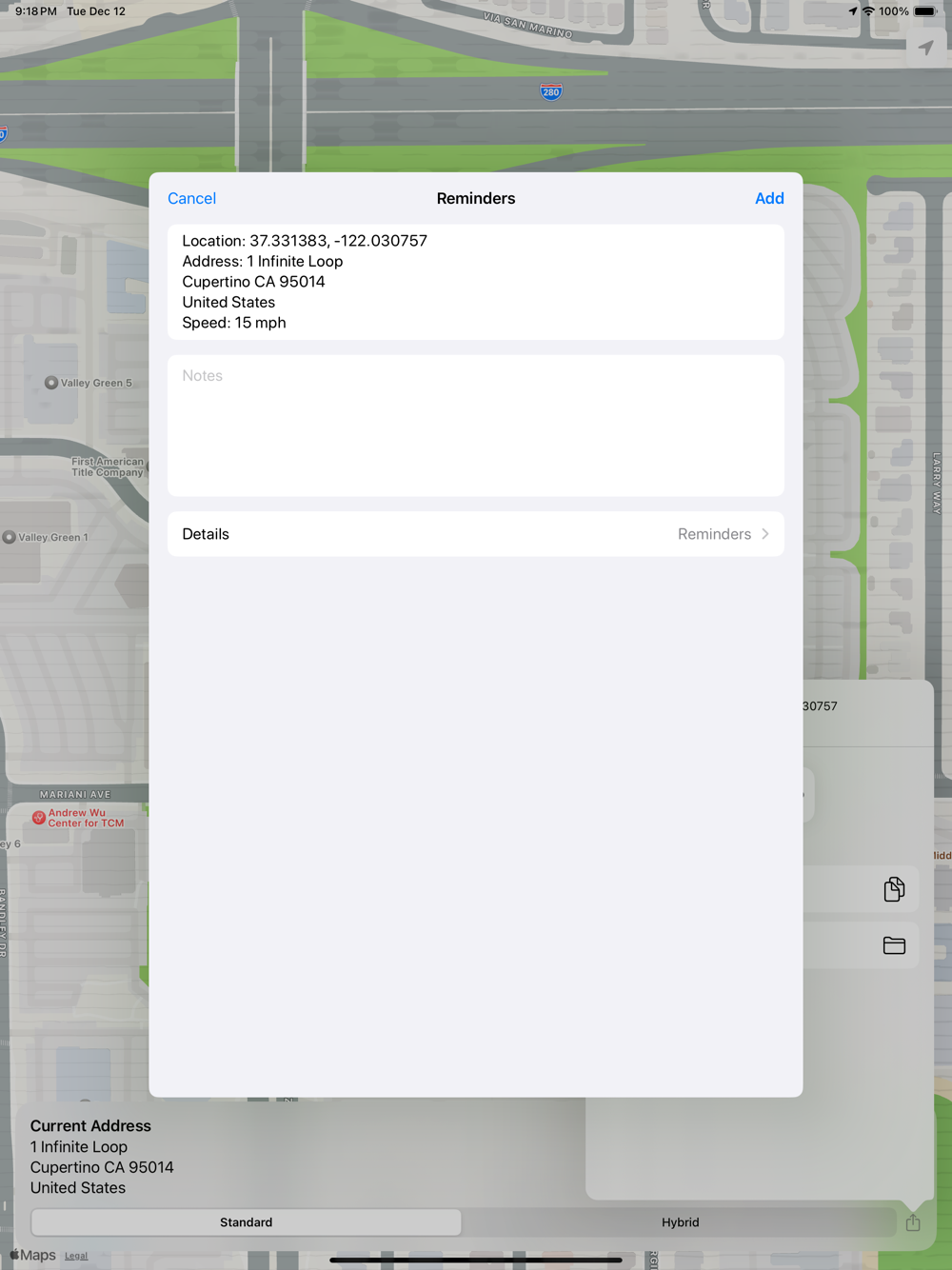
Task: Tap Add to save the reminder
Action: click(769, 198)
